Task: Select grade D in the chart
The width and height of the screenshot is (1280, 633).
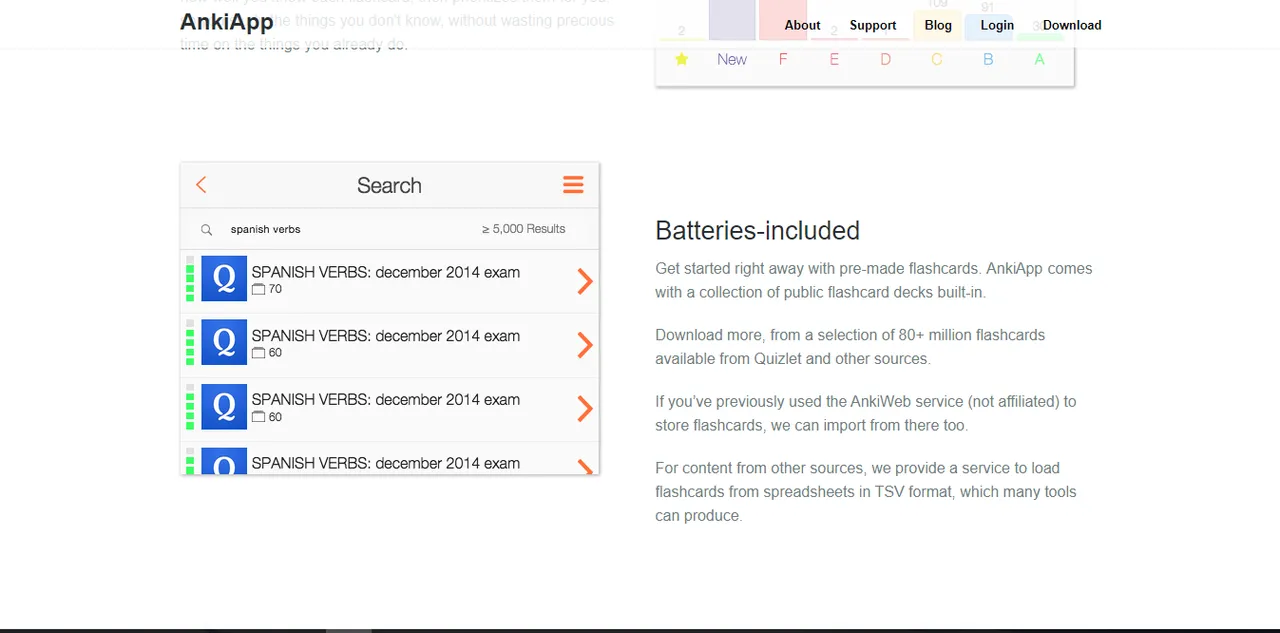Action: (885, 59)
